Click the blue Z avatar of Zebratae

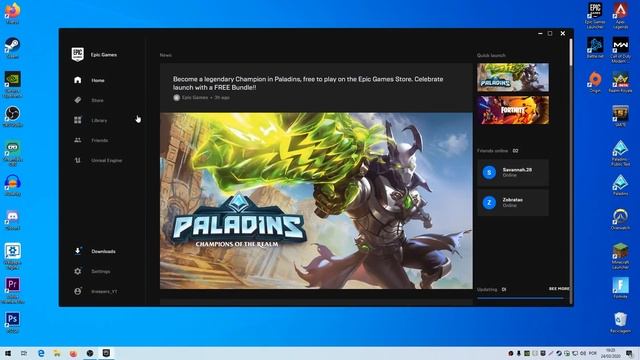coord(489,202)
